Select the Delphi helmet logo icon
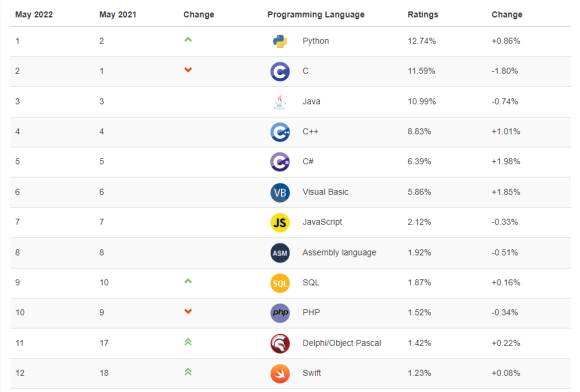Viewport: 580px width, 392px height. tap(280, 344)
